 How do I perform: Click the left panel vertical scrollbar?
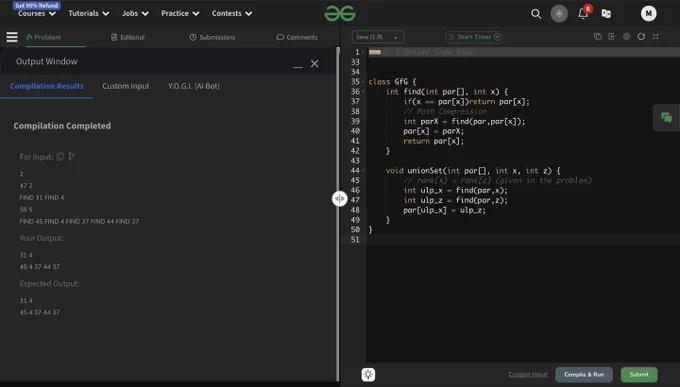click(338, 213)
